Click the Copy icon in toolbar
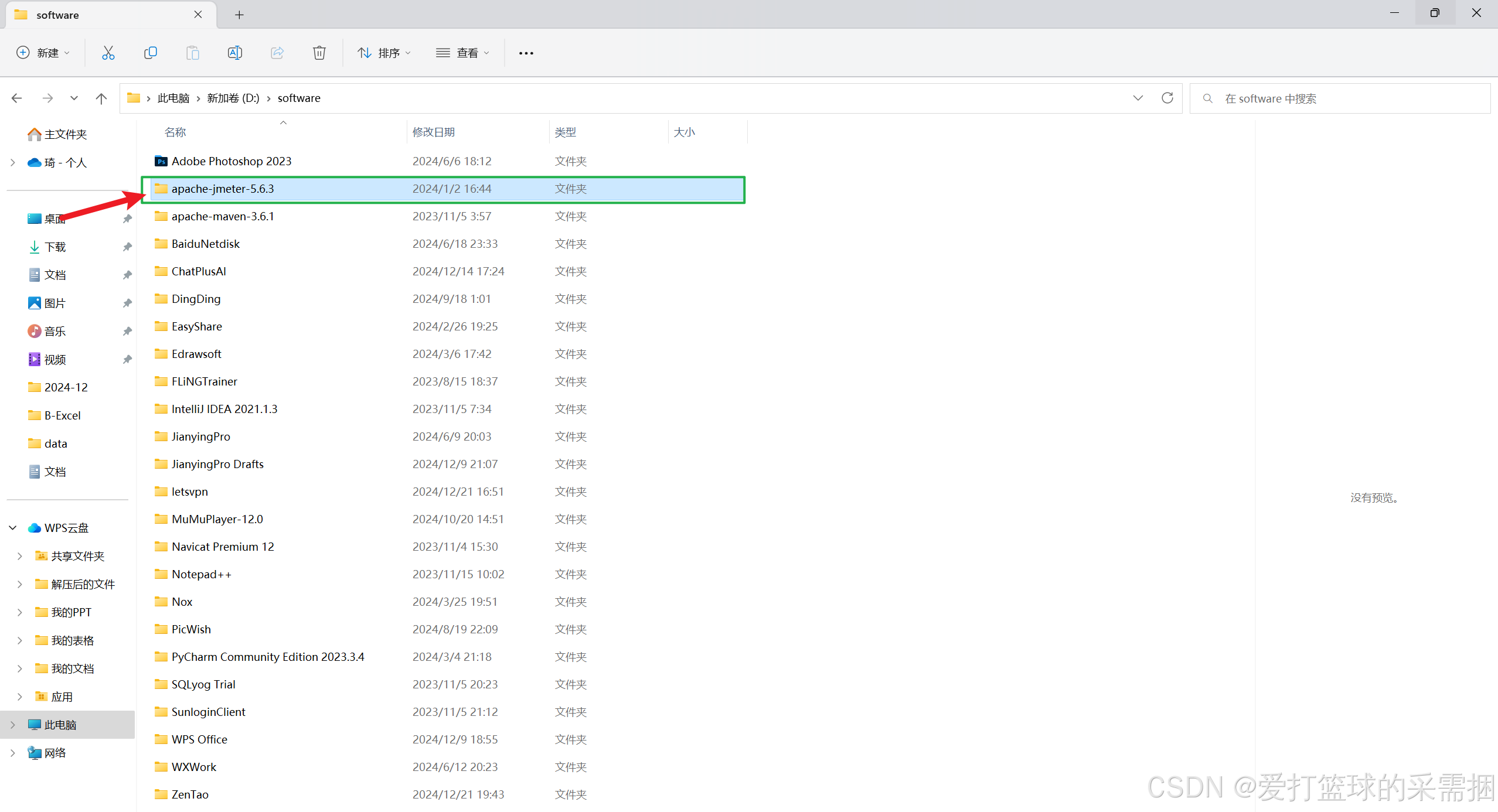Viewport: 1498px width, 812px height. coord(150,53)
